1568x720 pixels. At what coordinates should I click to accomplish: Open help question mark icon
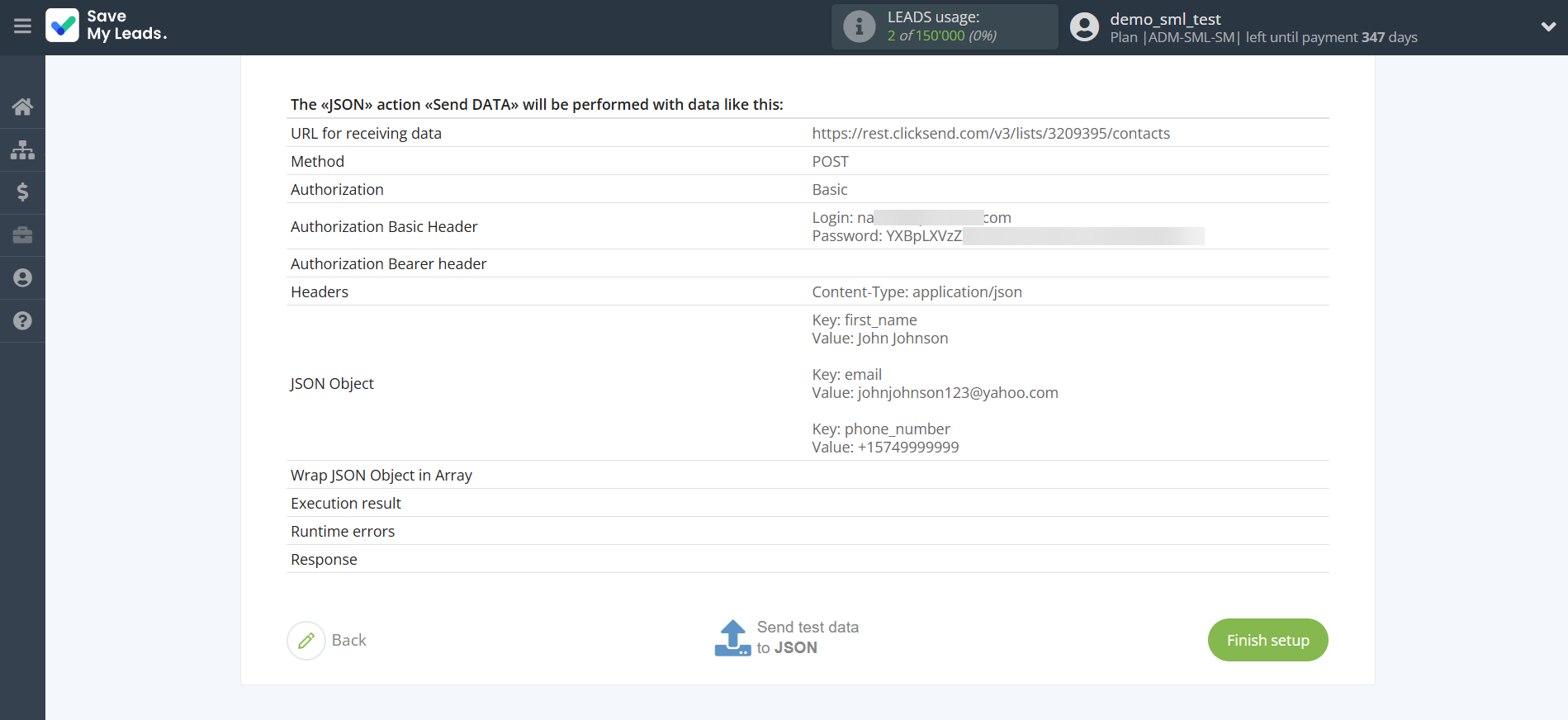coord(22,321)
